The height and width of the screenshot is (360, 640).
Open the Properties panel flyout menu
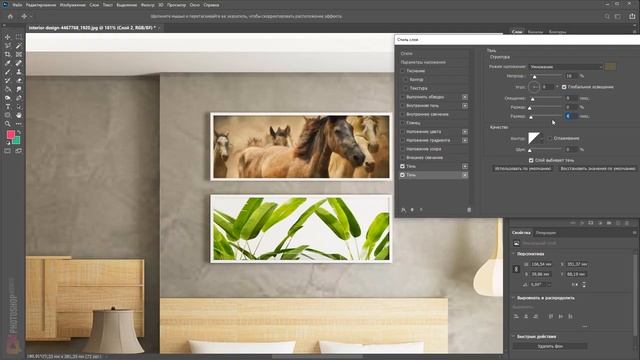tap(635, 233)
